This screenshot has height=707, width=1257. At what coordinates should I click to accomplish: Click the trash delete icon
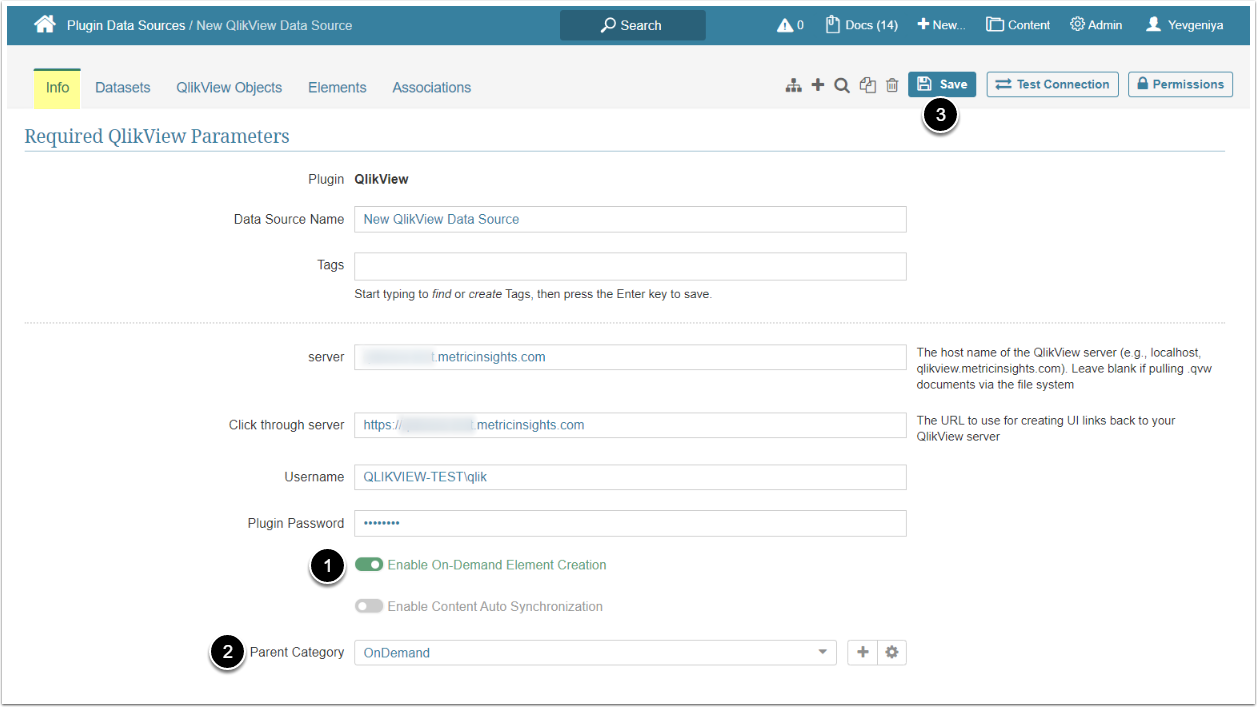click(892, 86)
